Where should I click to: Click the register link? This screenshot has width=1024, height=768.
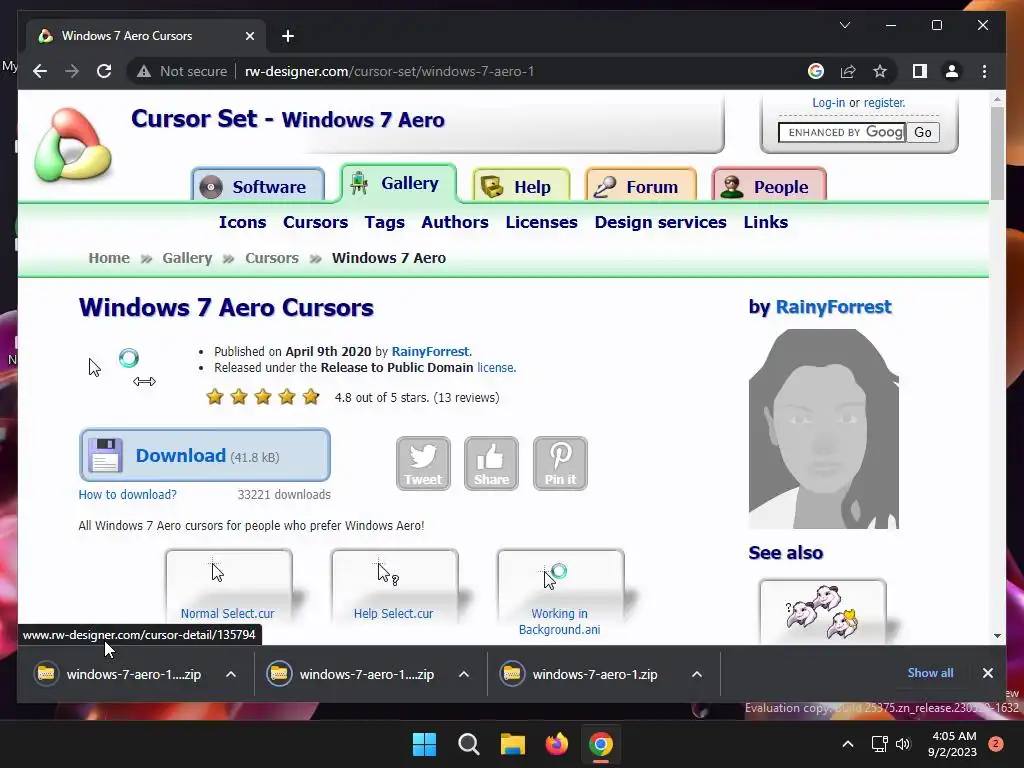pos(884,103)
